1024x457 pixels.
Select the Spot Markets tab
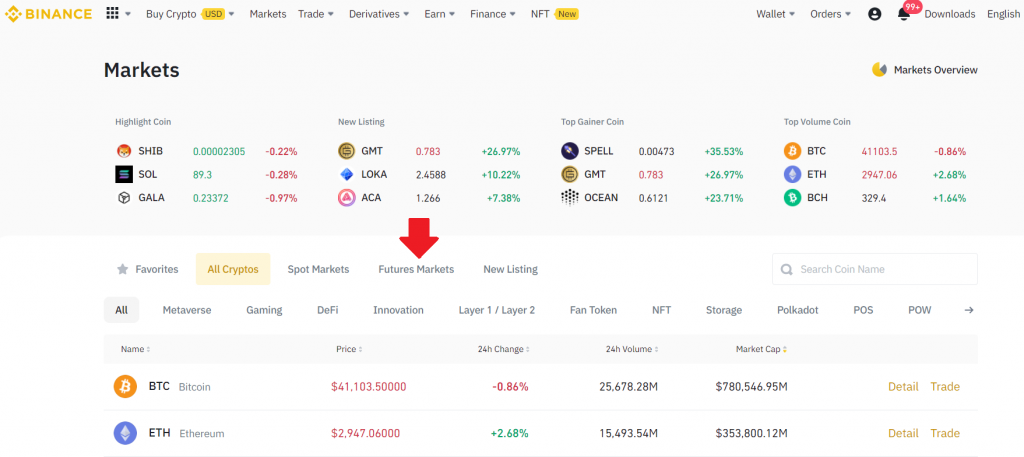(318, 269)
